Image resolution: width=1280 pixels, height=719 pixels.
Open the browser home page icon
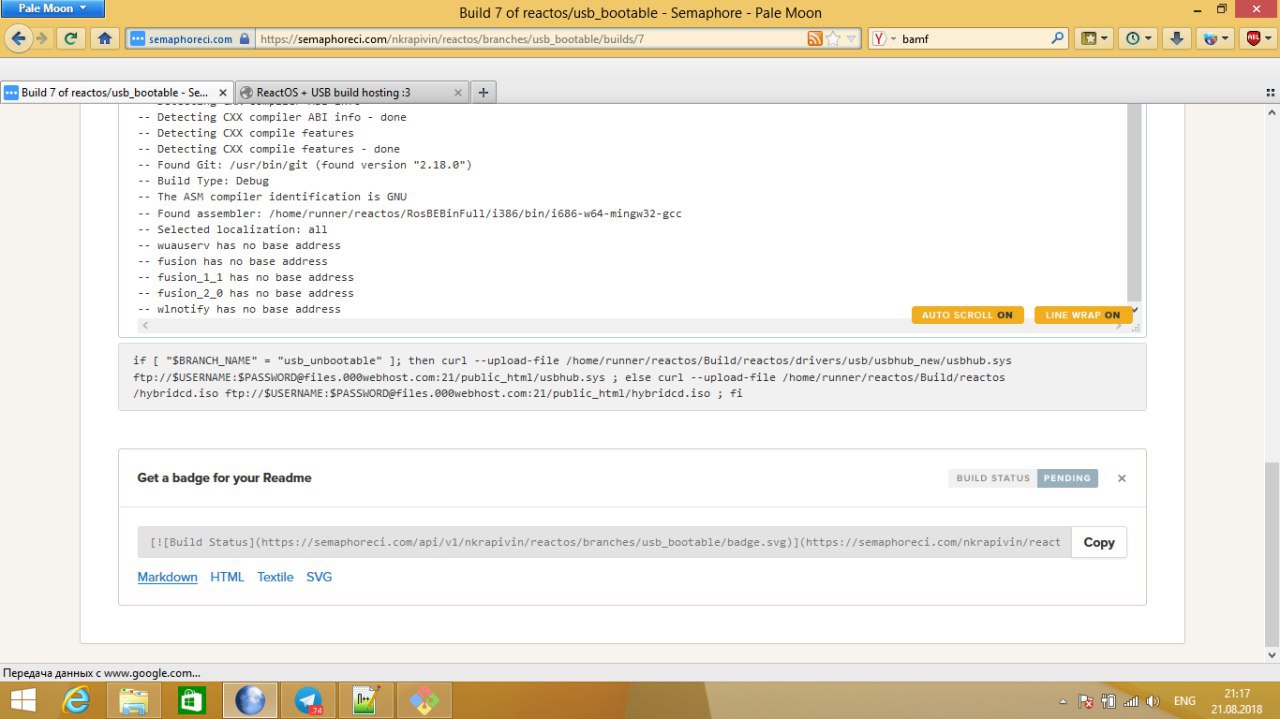(104, 39)
